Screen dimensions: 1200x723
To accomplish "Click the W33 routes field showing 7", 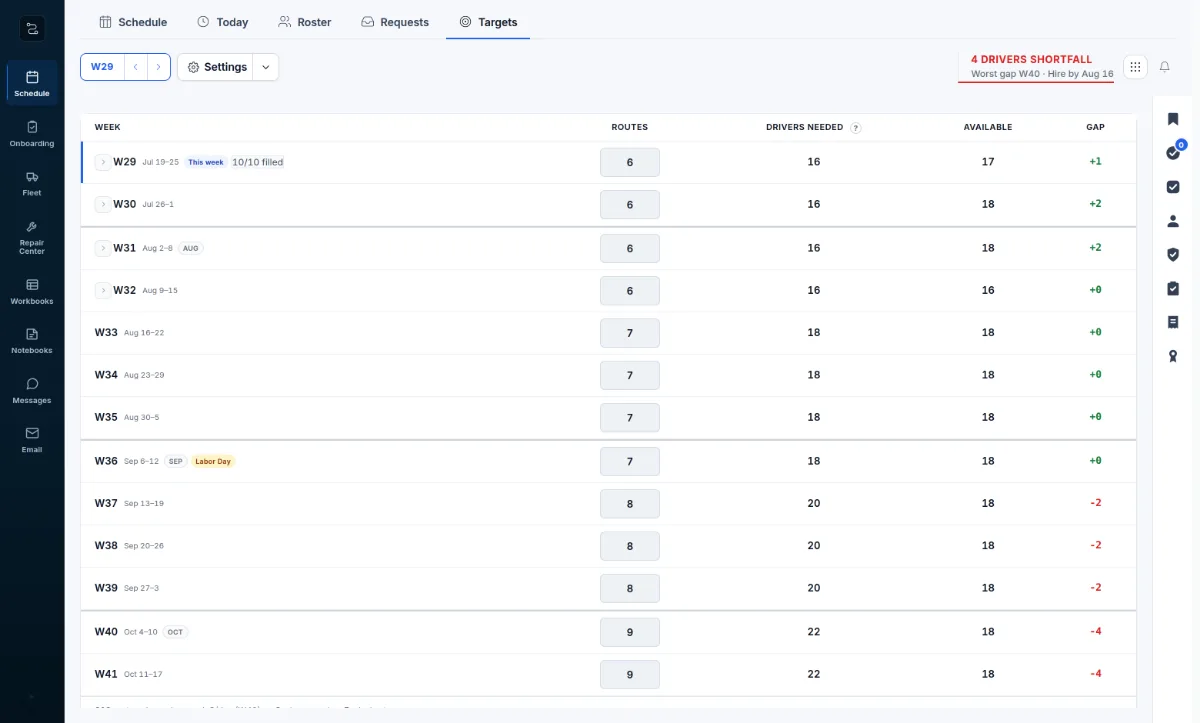I will coord(630,333).
